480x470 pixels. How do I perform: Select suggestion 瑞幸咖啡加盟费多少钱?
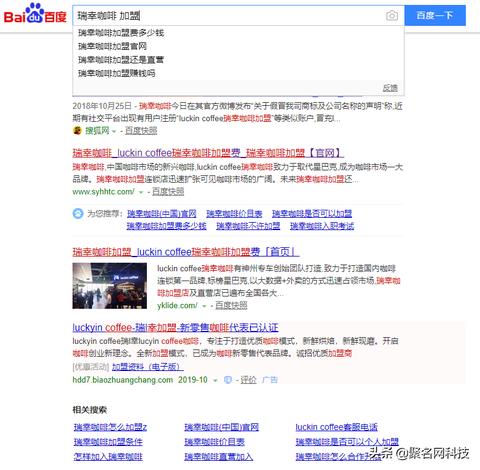121,33
